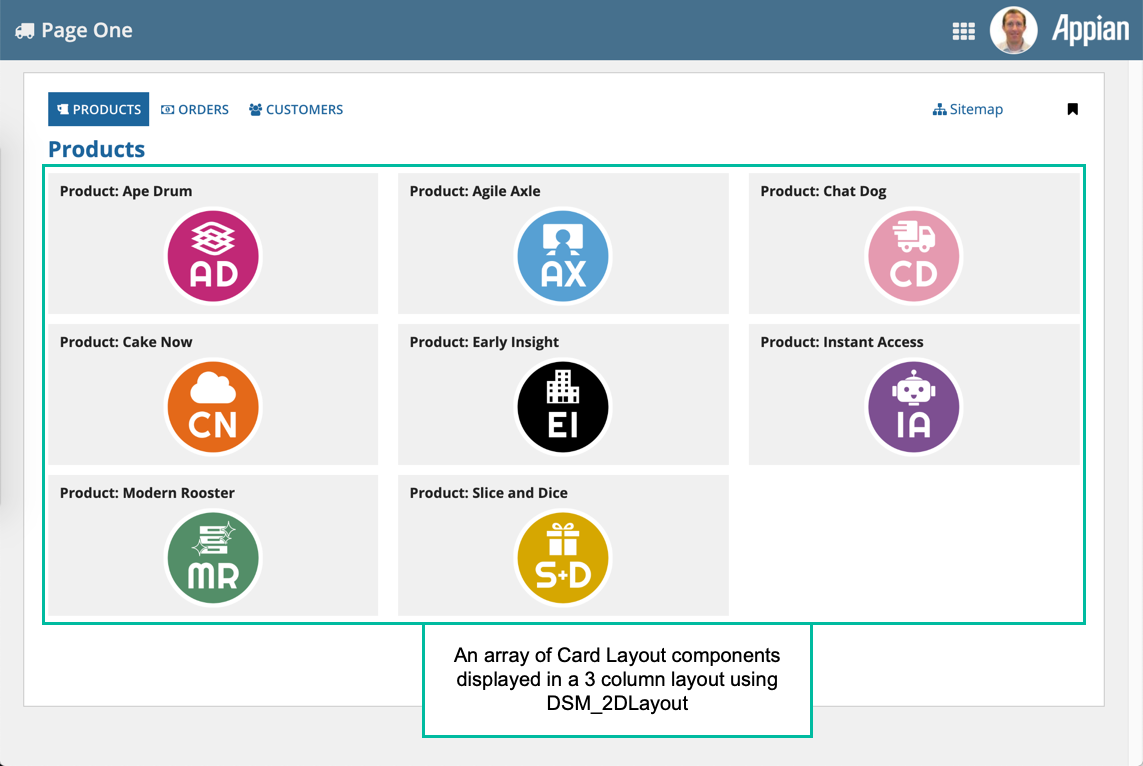Switch to the Orders tab

[x=195, y=110]
